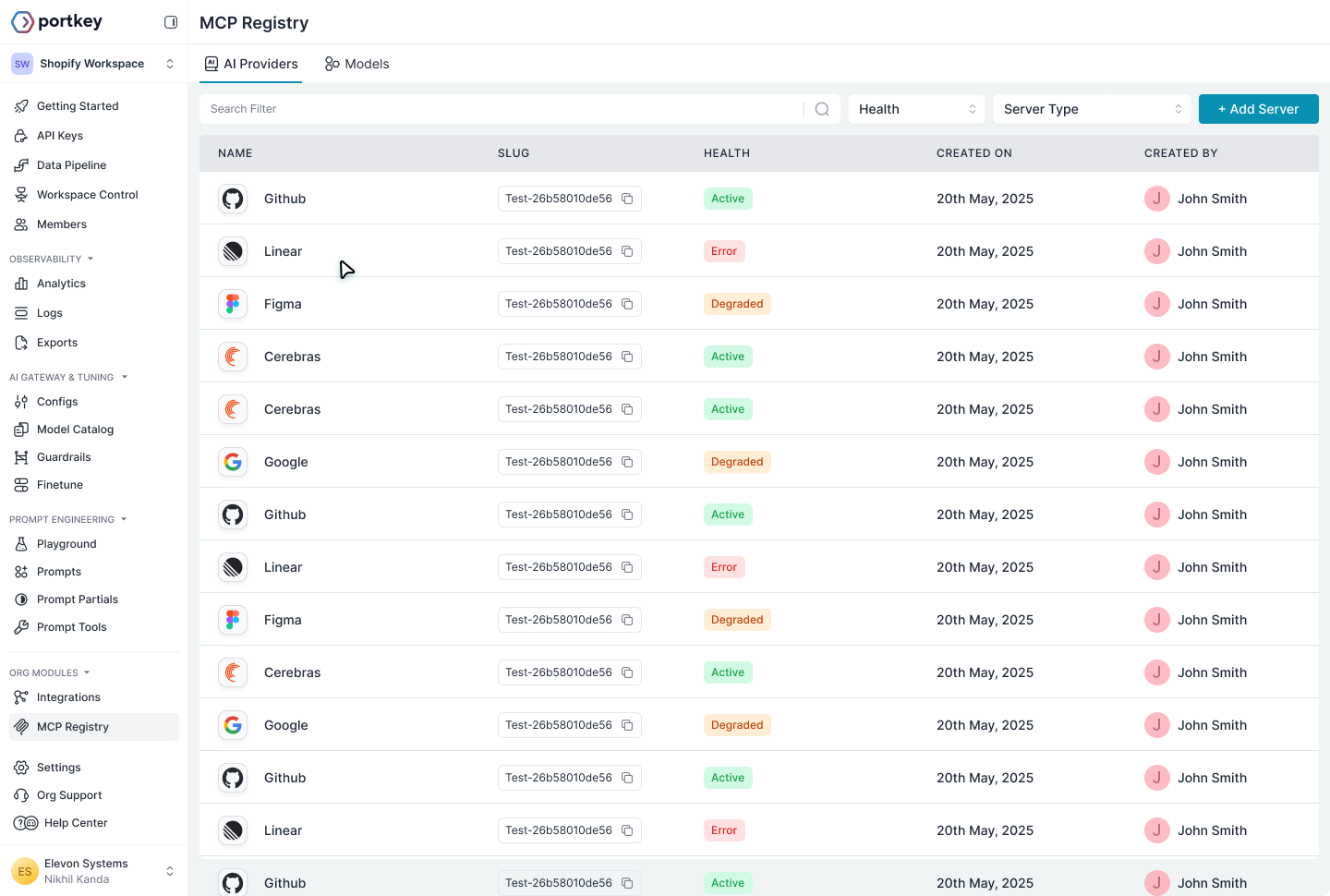Viewport: 1330px width, 896px height.
Task: Click the search magnifier icon
Action: click(821, 108)
